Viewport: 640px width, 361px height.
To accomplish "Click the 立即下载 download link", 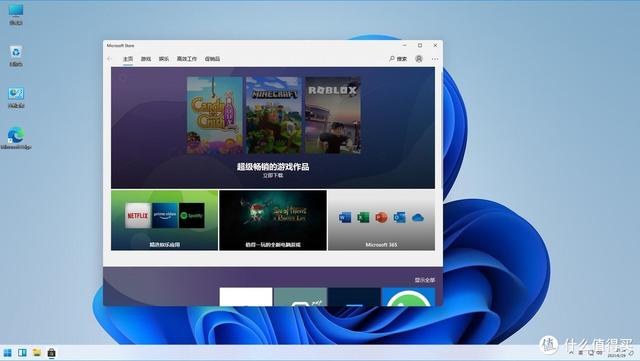I will coord(273,175).
